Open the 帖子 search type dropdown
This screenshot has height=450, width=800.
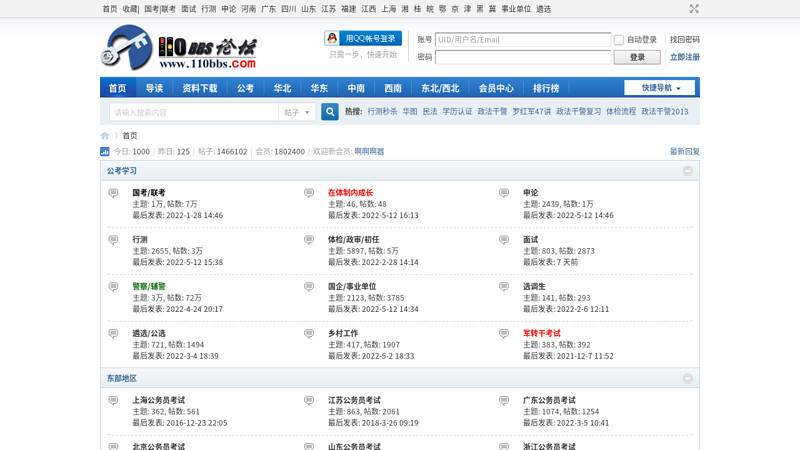pyautogui.click(x=297, y=112)
